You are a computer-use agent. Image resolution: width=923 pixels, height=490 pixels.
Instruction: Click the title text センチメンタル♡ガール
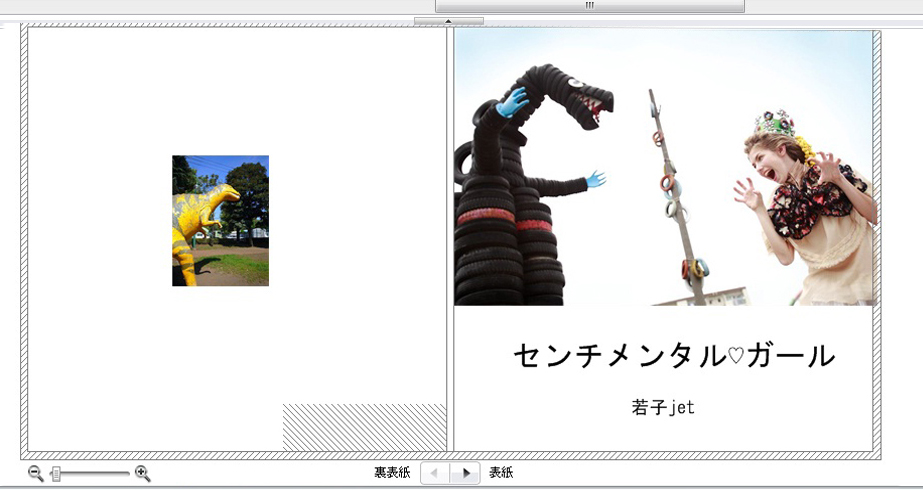(x=673, y=355)
